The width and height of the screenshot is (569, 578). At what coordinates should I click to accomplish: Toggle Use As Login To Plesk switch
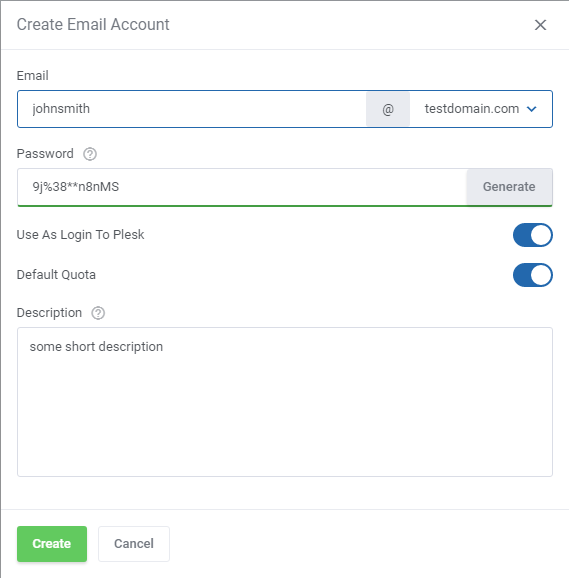click(x=533, y=235)
